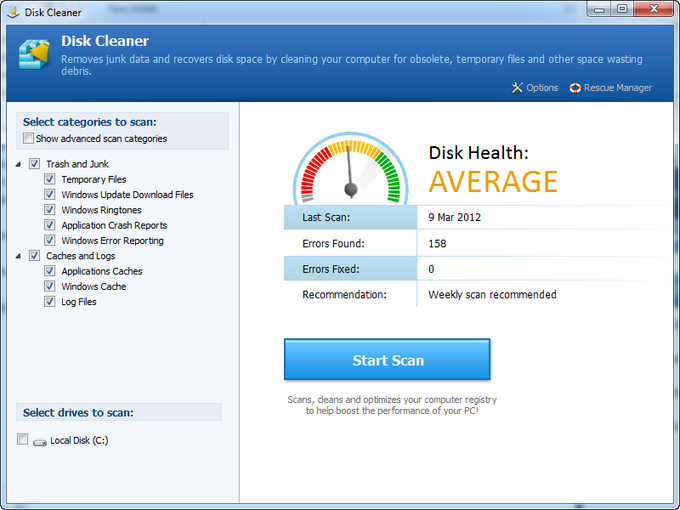Click the Disk Cleaner logo icon in header
This screenshot has height=510, width=680.
pyautogui.click(x=33, y=53)
